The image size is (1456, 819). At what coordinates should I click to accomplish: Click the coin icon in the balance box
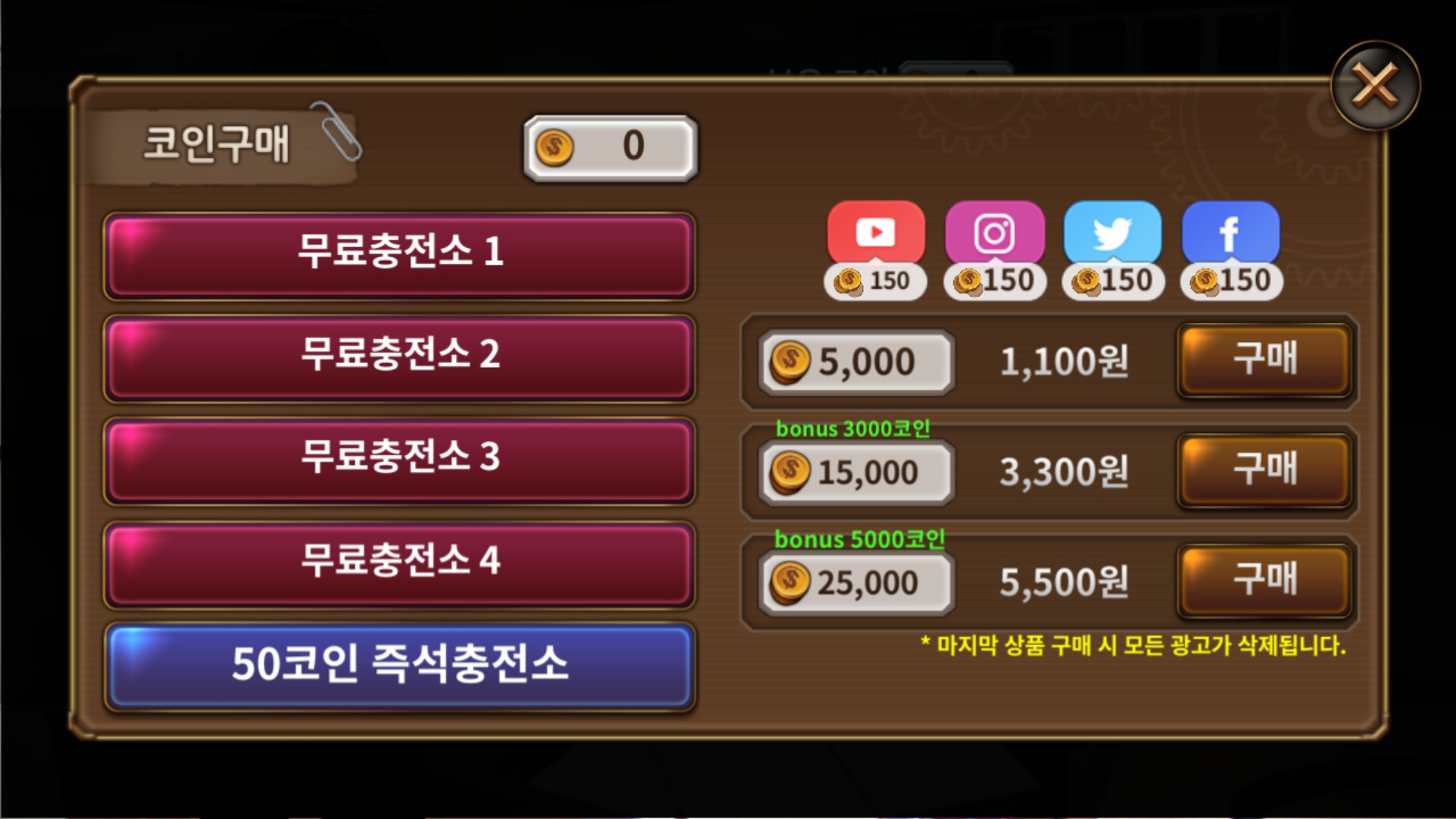click(554, 147)
